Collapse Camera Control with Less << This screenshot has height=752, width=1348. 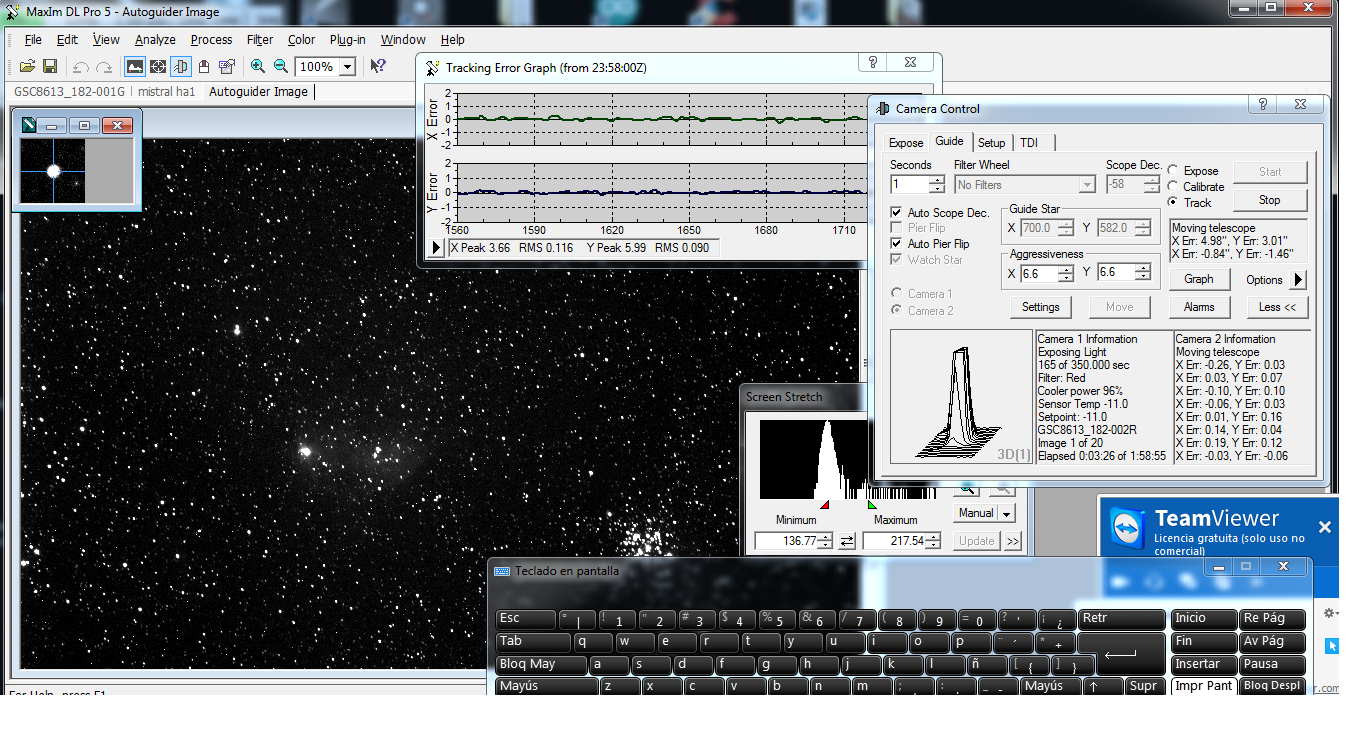(x=1277, y=307)
